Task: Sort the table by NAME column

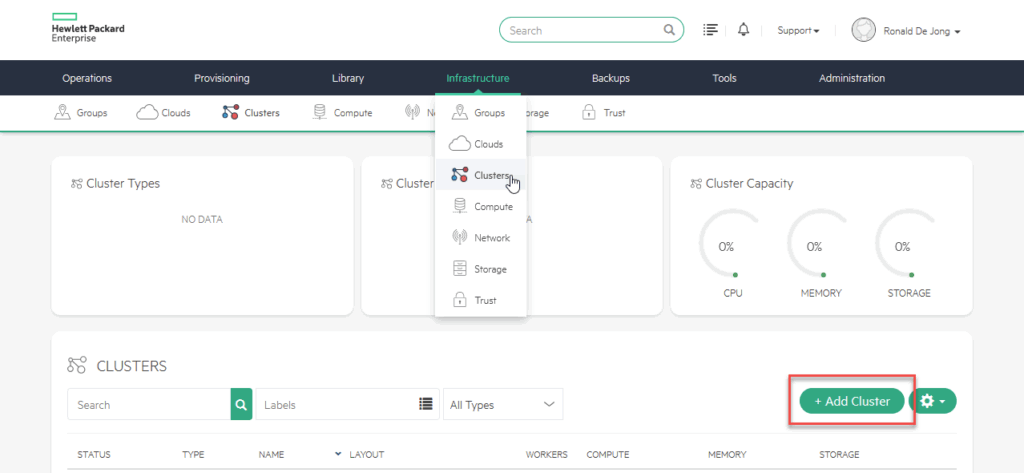Action: click(272, 455)
